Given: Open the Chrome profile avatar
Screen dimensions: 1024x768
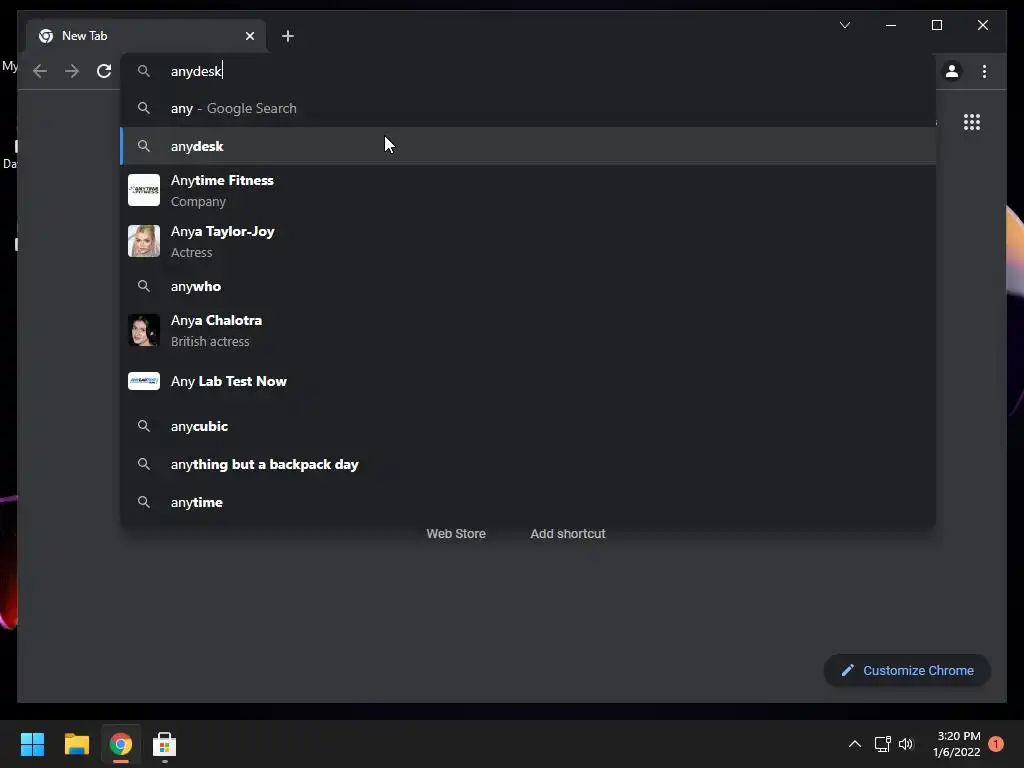Looking at the screenshot, I should point(952,71).
